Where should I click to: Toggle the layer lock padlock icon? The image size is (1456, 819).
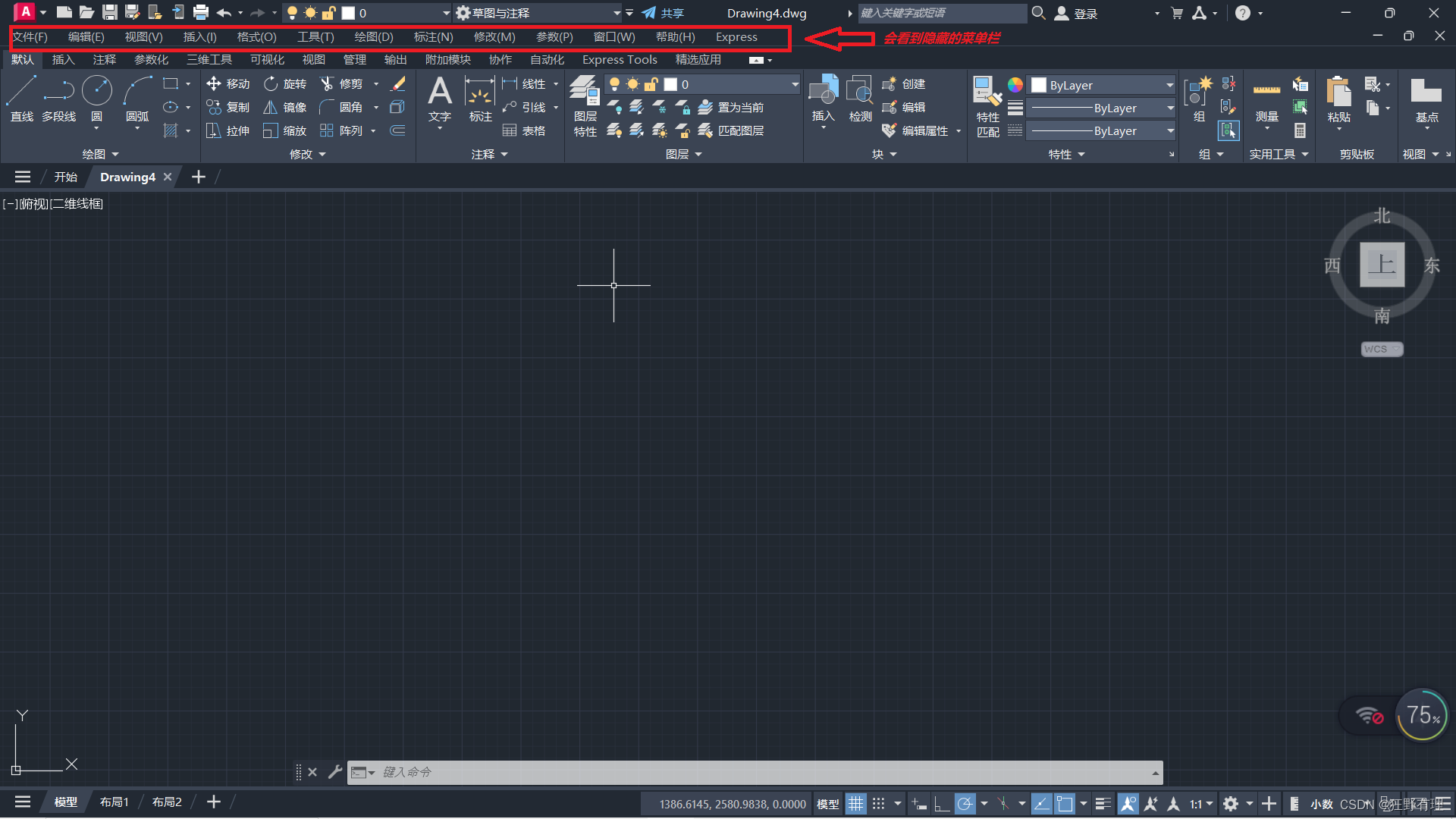coord(651,84)
